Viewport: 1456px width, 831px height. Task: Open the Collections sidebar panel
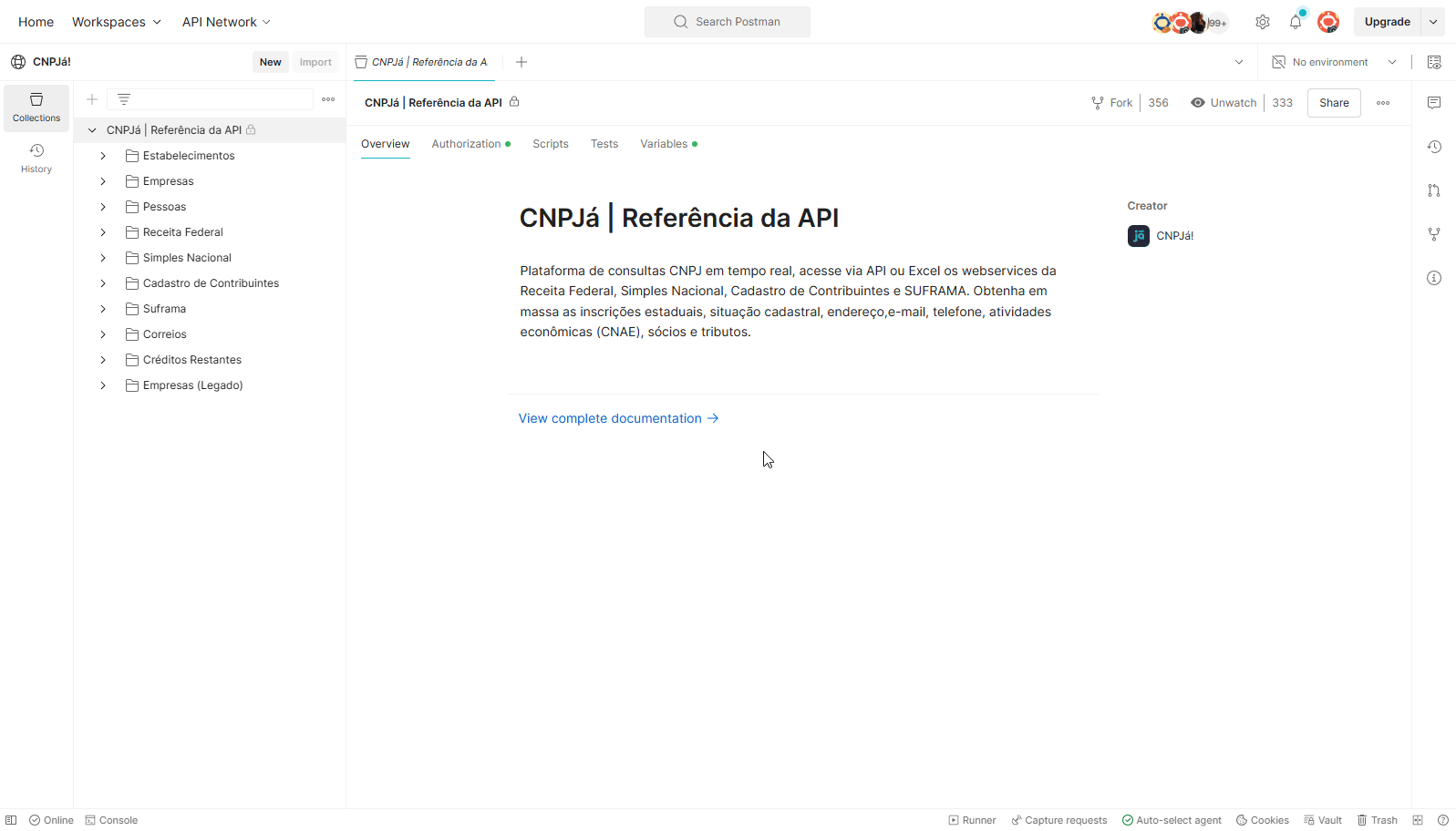pos(36,108)
